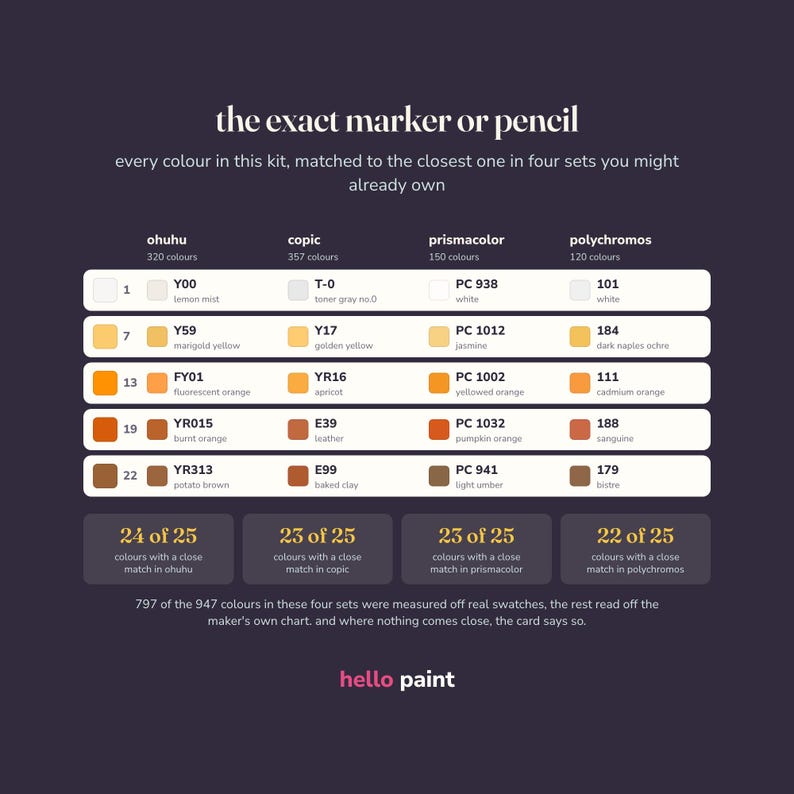This screenshot has width=794, height=794.
Task: Click the FY01 fluorescent orange label
Action: click(x=212, y=384)
